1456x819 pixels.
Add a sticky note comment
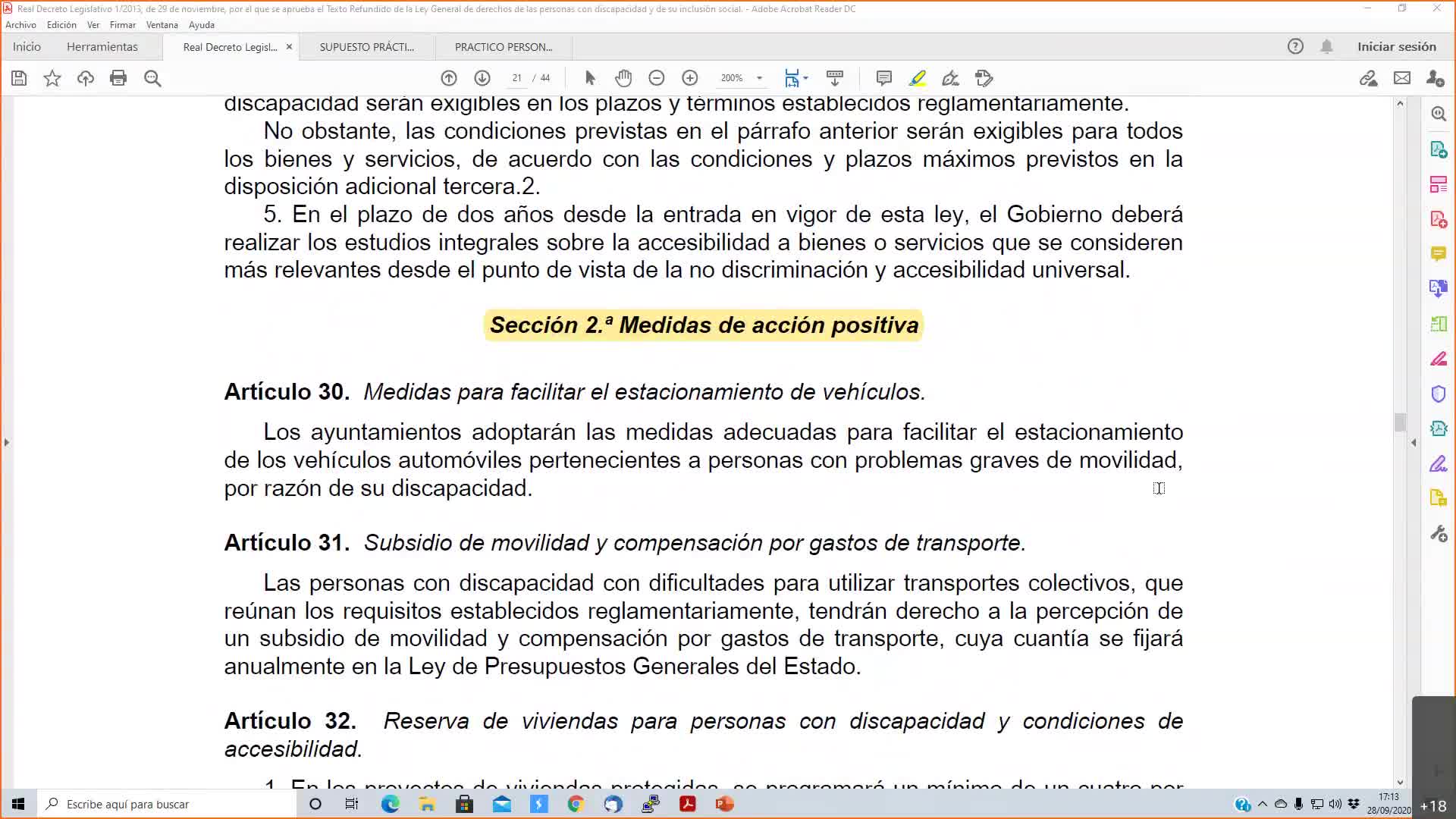click(883, 78)
